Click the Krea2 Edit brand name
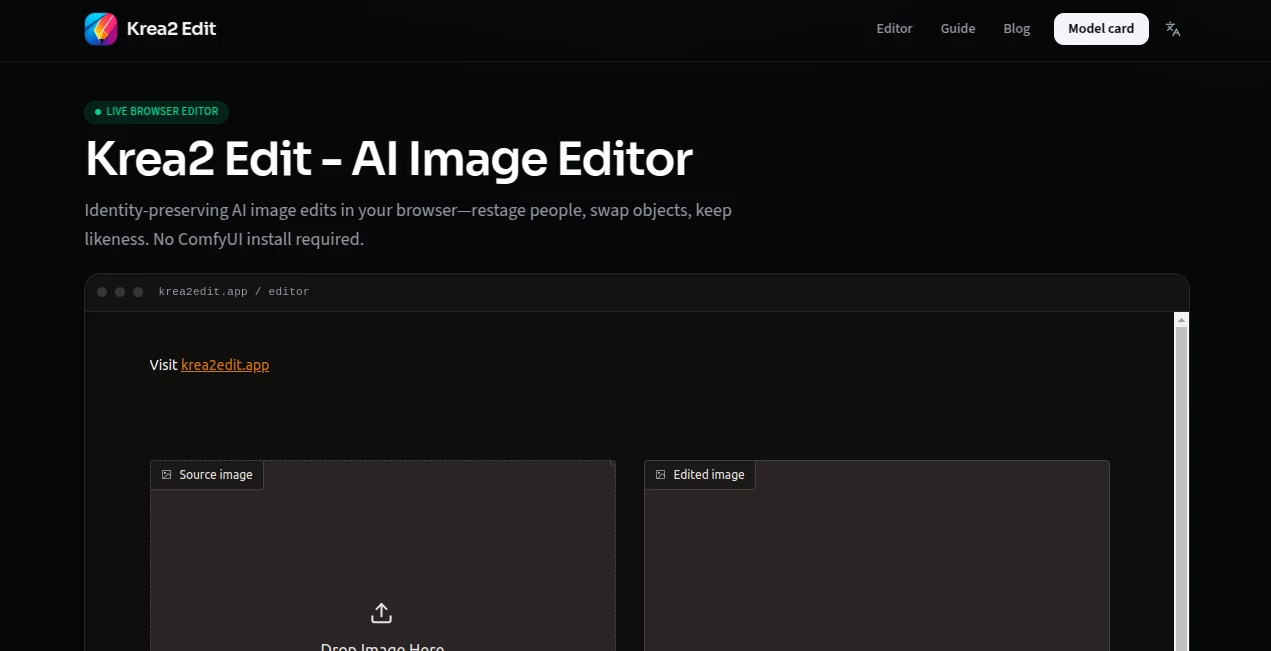This screenshot has height=651, width=1271. click(x=171, y=29)
